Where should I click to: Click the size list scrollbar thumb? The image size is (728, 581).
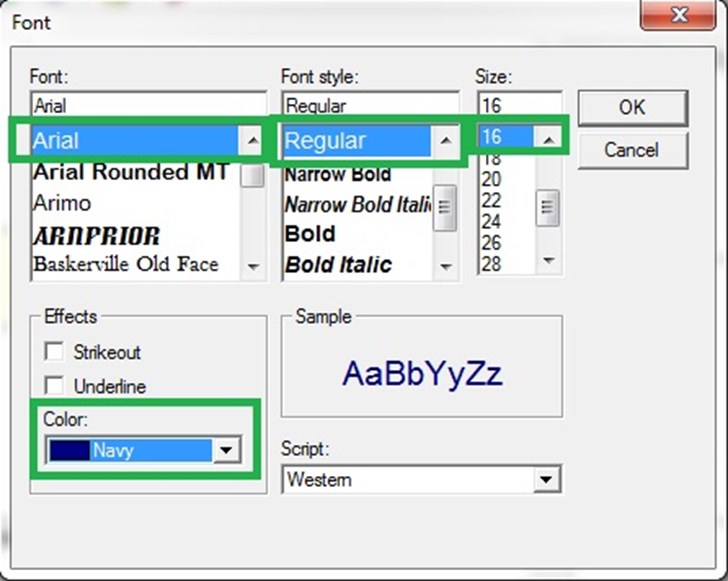click(x=548, y=208)
